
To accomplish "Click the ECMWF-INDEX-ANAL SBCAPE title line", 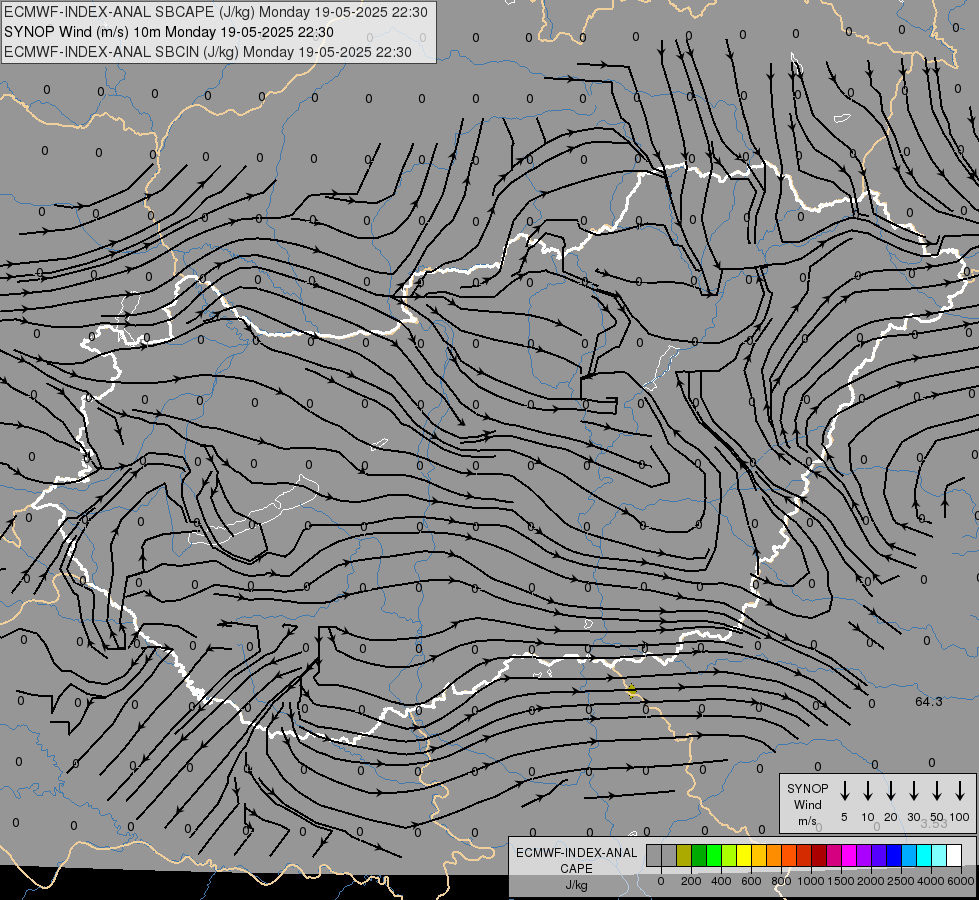I will [x=216, y=12].
